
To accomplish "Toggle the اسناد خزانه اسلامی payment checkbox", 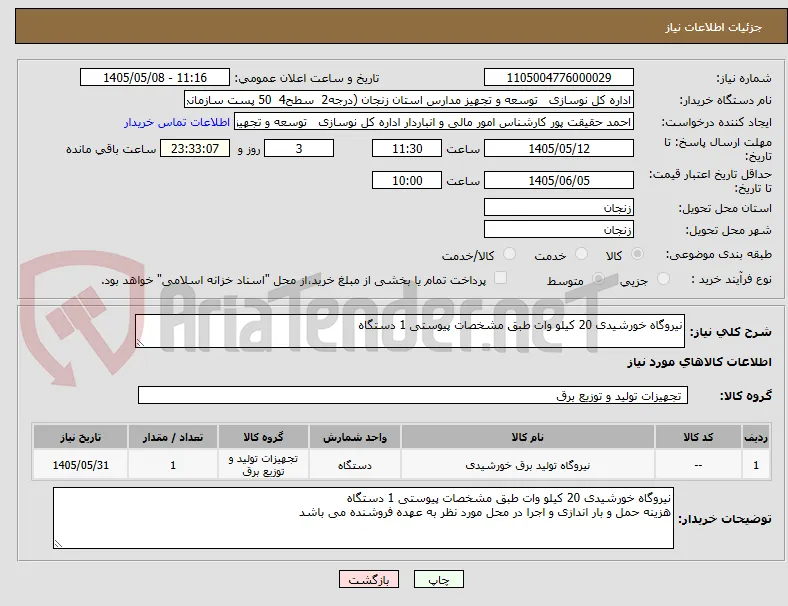I will coord(501,278).
